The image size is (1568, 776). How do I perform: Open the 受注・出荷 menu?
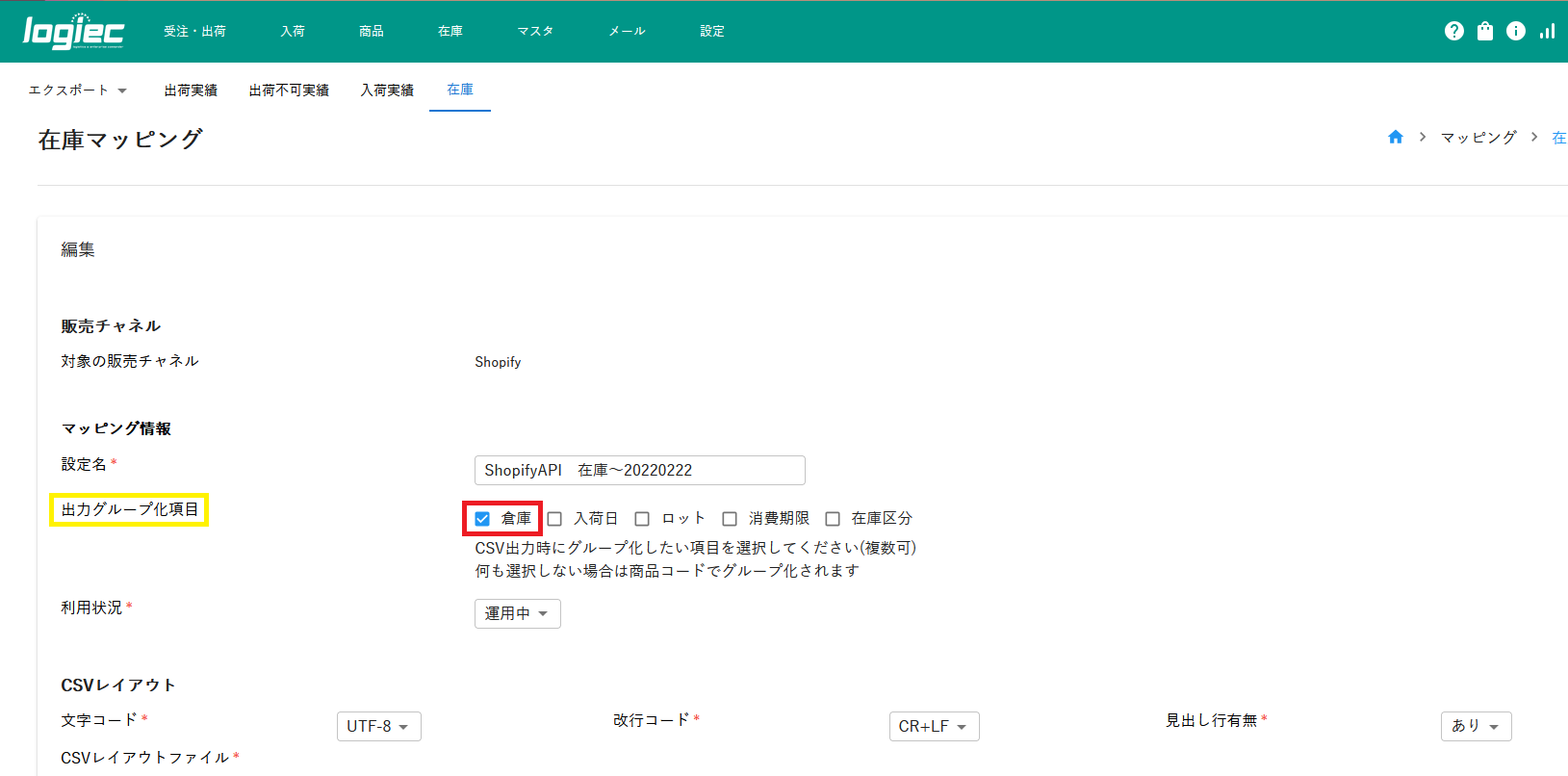coord(194,31)
